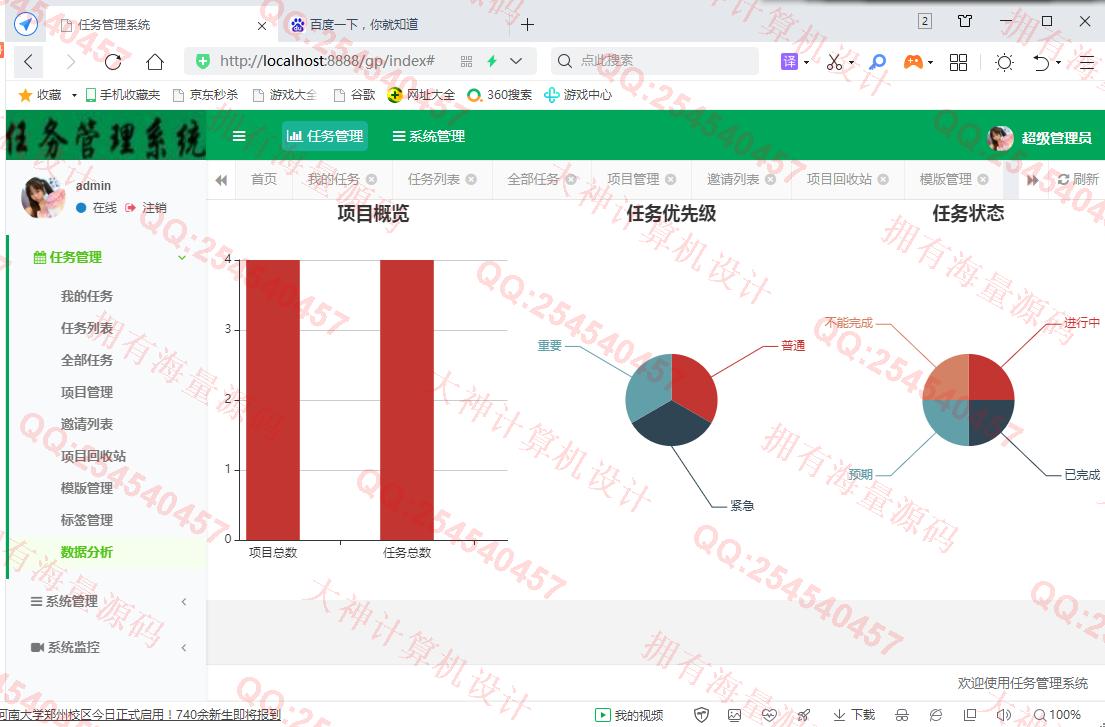Reload the page with refresh icon

coord(113,62)
